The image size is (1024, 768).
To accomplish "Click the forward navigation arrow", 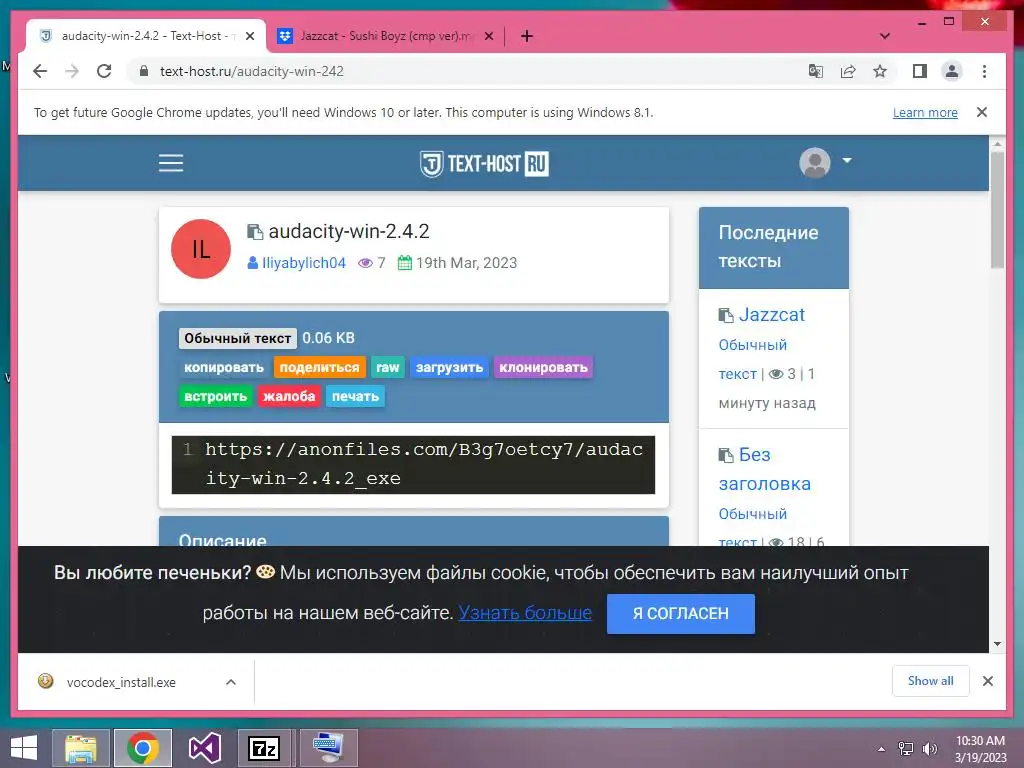I will point(72,71).
